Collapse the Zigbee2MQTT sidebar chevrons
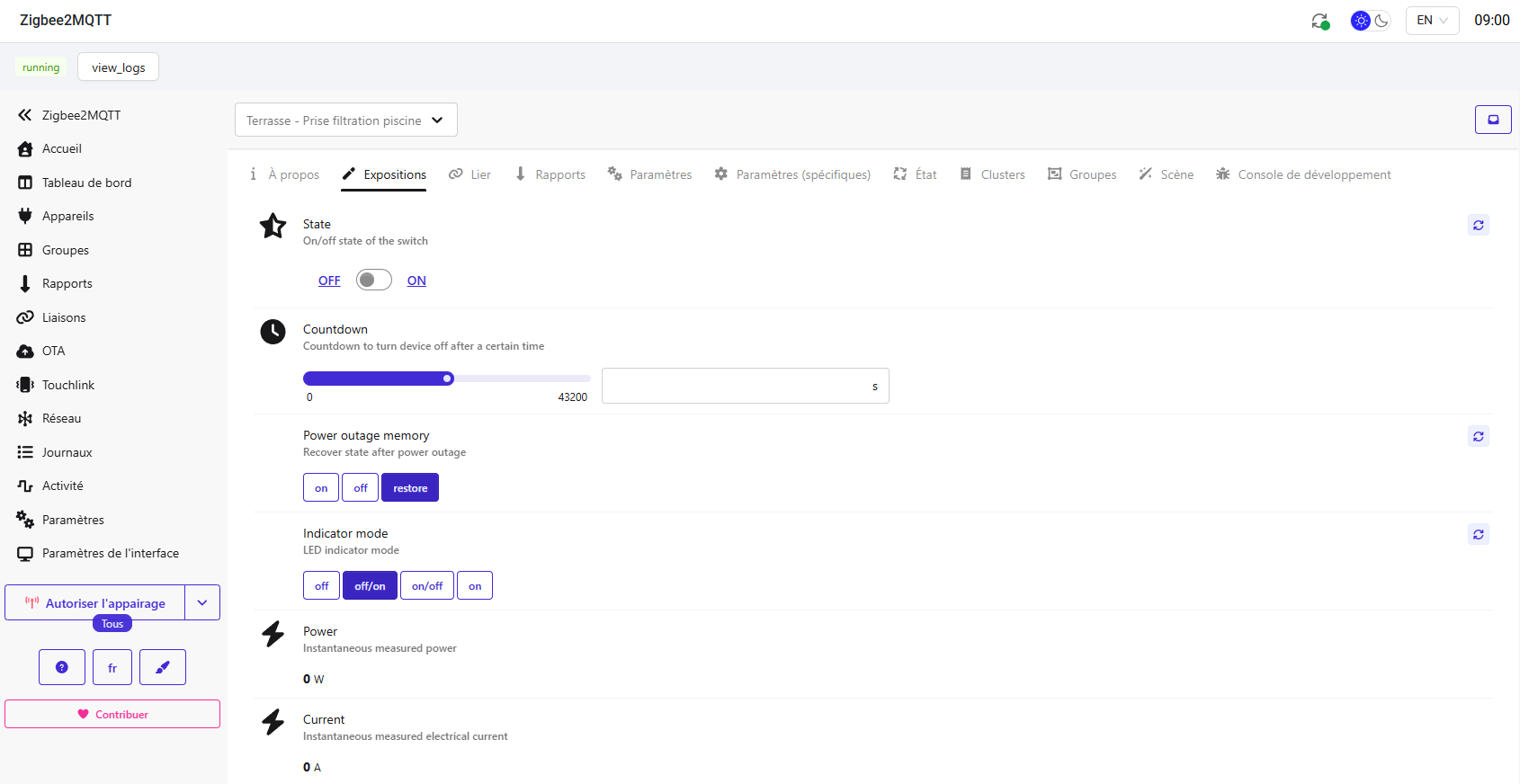The height and width of the screenshot is (784, 1520). pos(25,115)
